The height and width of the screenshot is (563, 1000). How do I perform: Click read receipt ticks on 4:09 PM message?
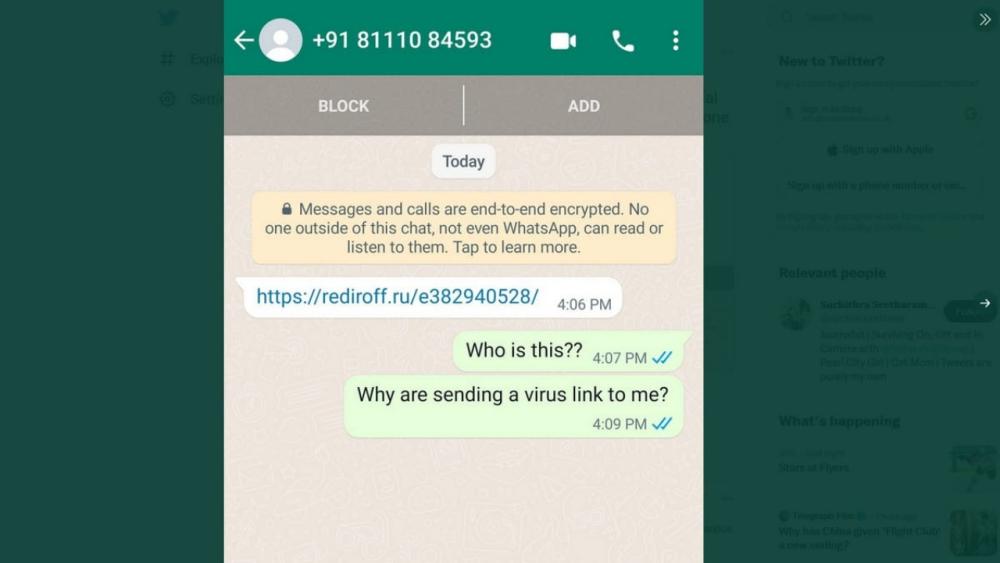(662, 423)
